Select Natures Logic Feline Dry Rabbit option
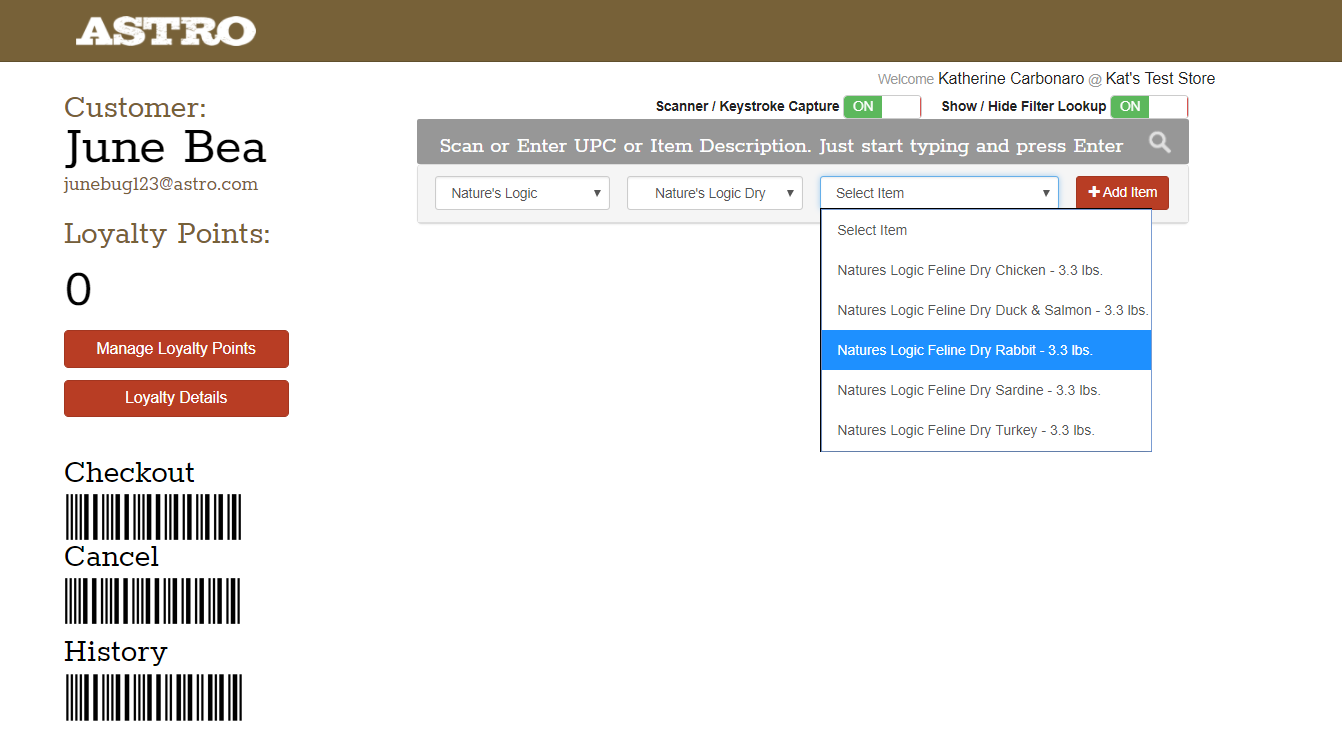 986,350
